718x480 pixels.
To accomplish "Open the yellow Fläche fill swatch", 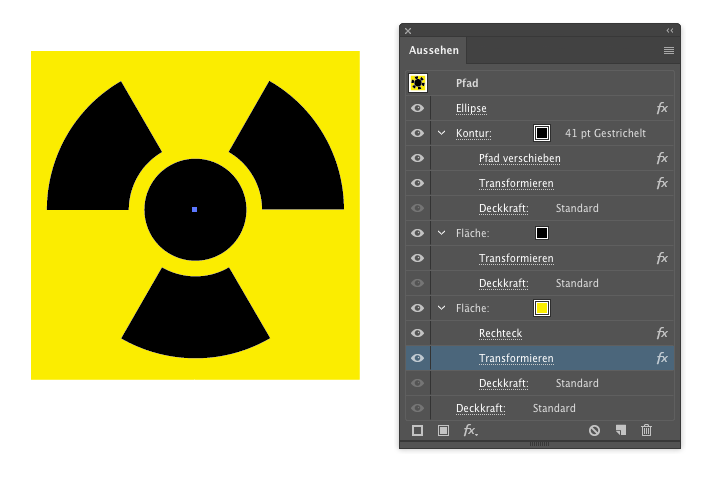I will coord(542,308).
